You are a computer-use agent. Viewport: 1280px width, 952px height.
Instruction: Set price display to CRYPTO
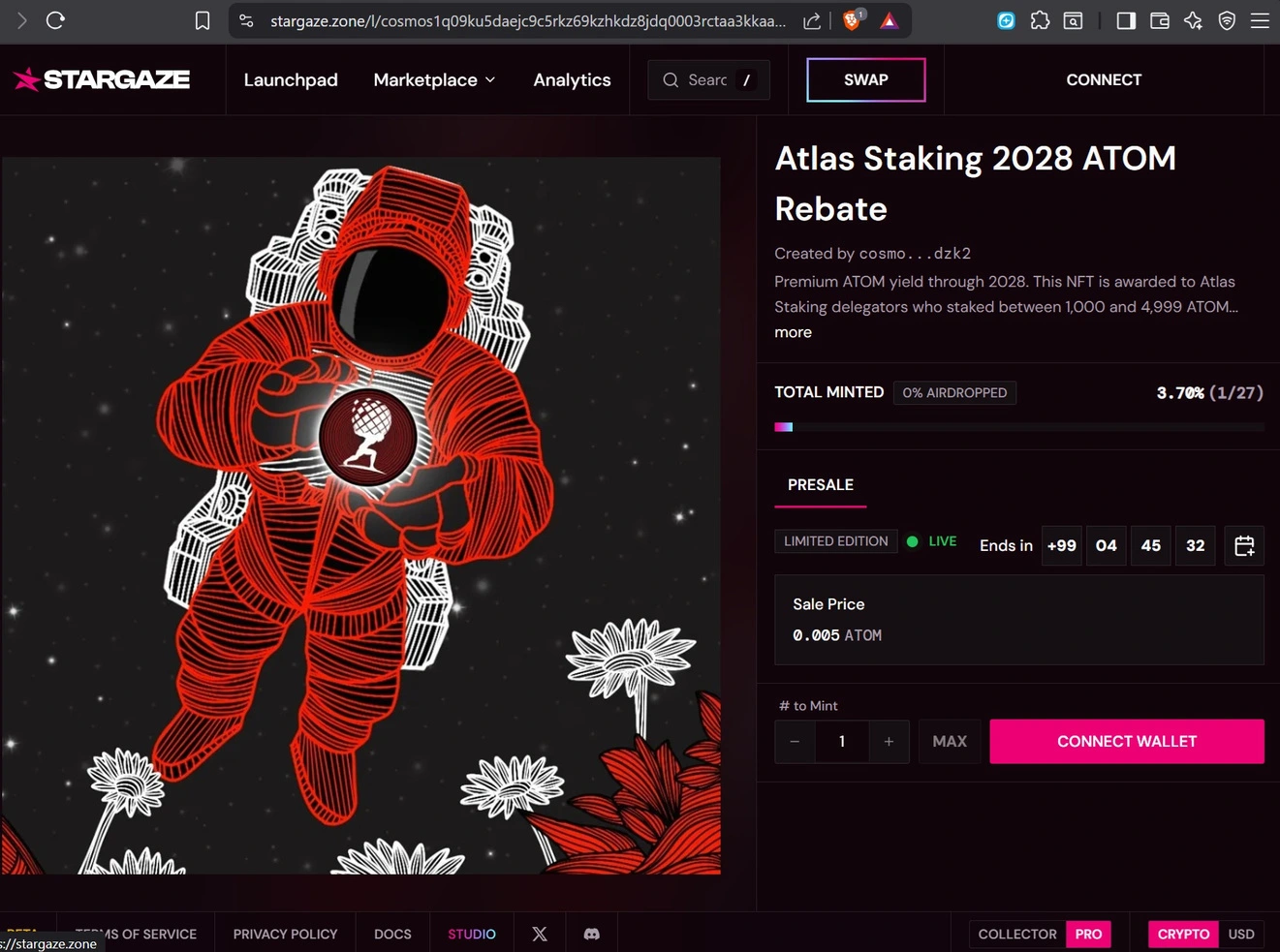click(x=1183, y=934)
